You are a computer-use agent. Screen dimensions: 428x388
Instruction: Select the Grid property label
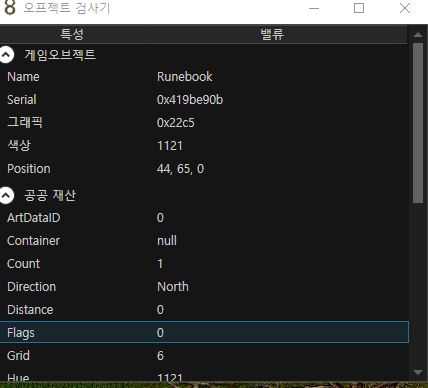18,356
